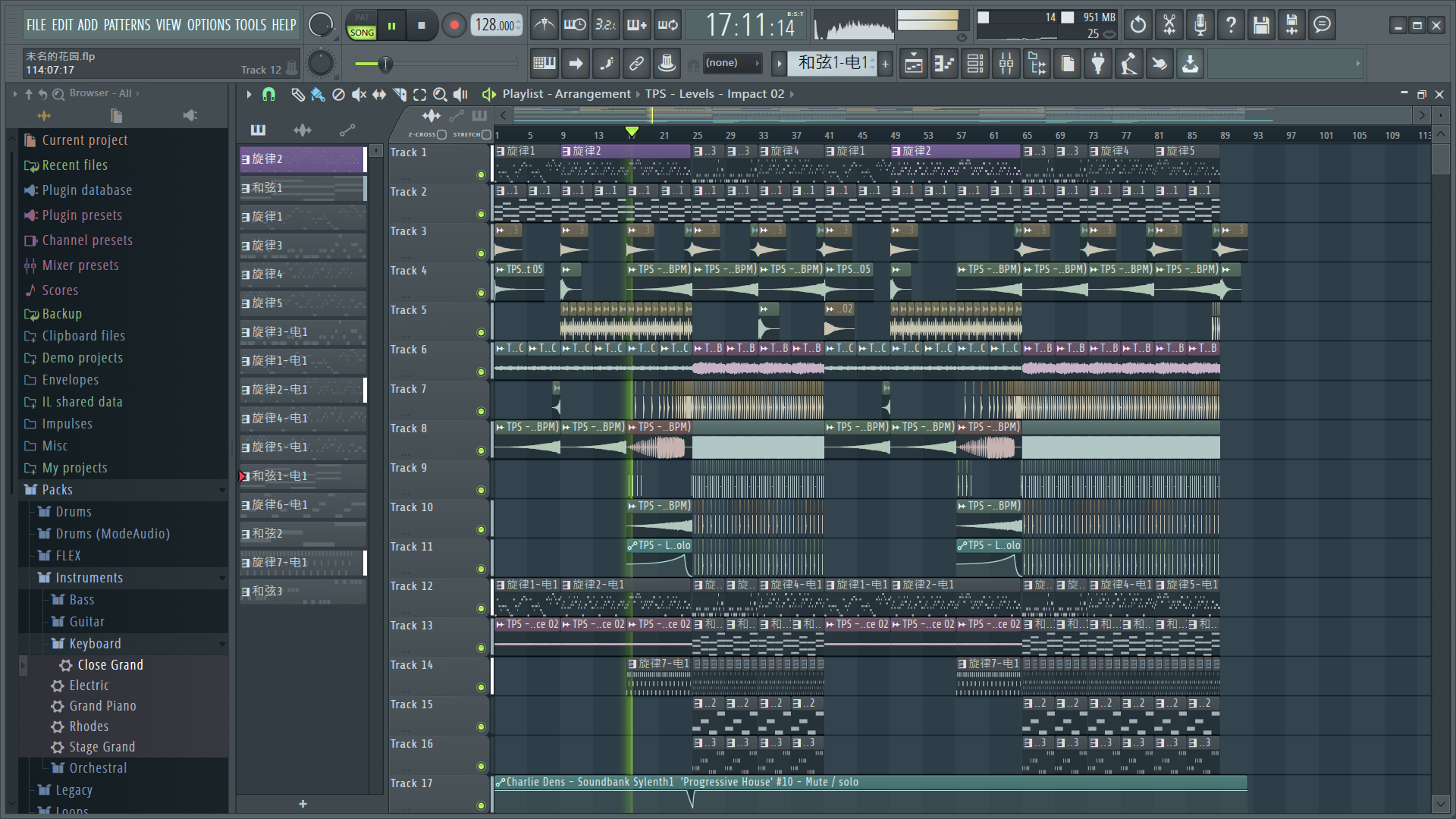The height and width of the screenshot is (819, 1456).
Task: Click the cut scissors icon in toolbar
Action: (1169, 25)
